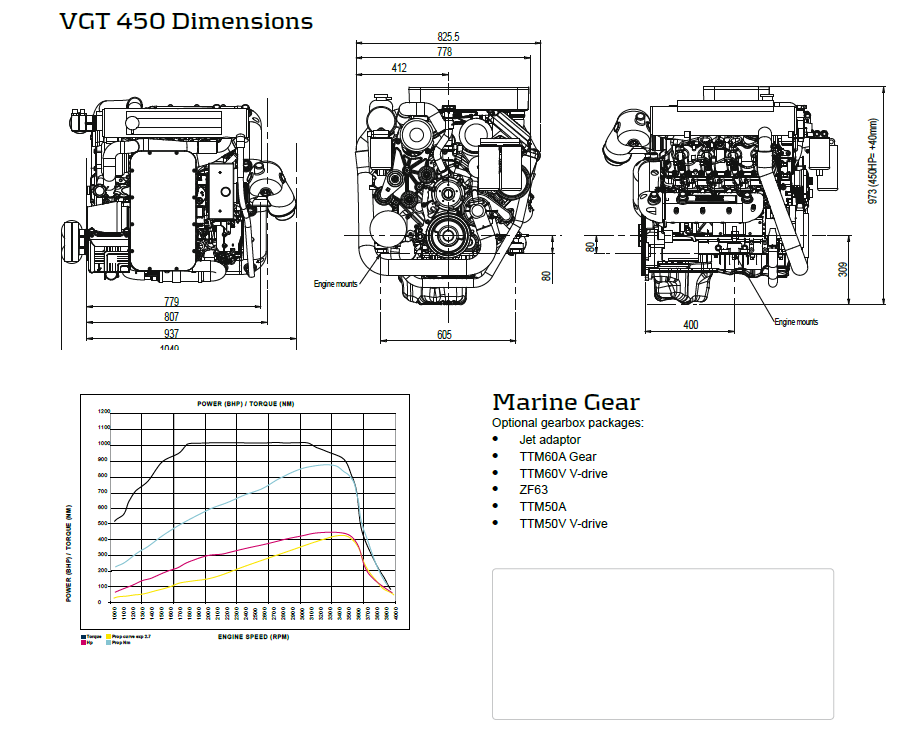Click the magenta Hp legend swatch

82,642
